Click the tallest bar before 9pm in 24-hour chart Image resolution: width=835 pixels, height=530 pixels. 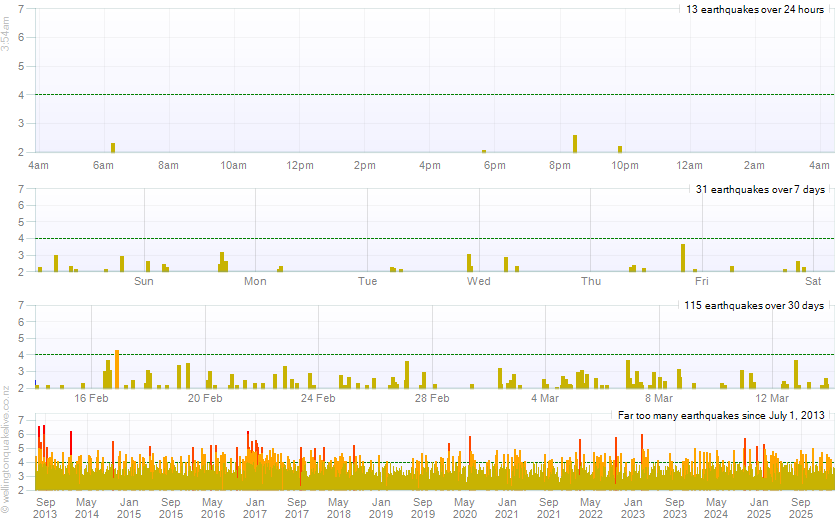(x=575, y=143)
